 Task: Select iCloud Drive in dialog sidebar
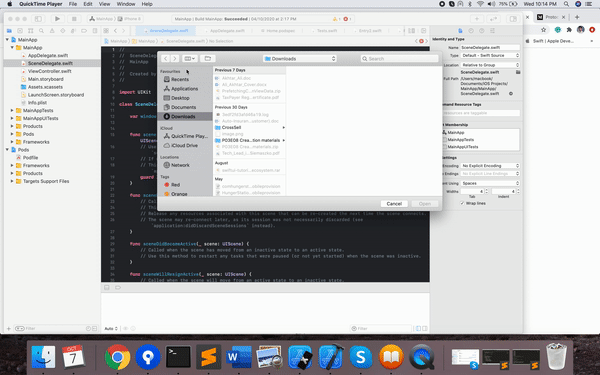[x=184, y=145]
